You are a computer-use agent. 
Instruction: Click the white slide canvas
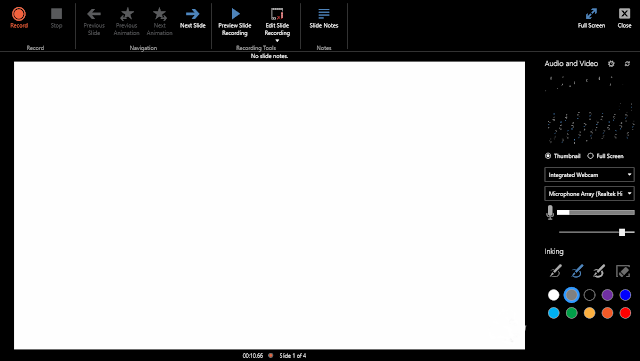click(269, 205)
